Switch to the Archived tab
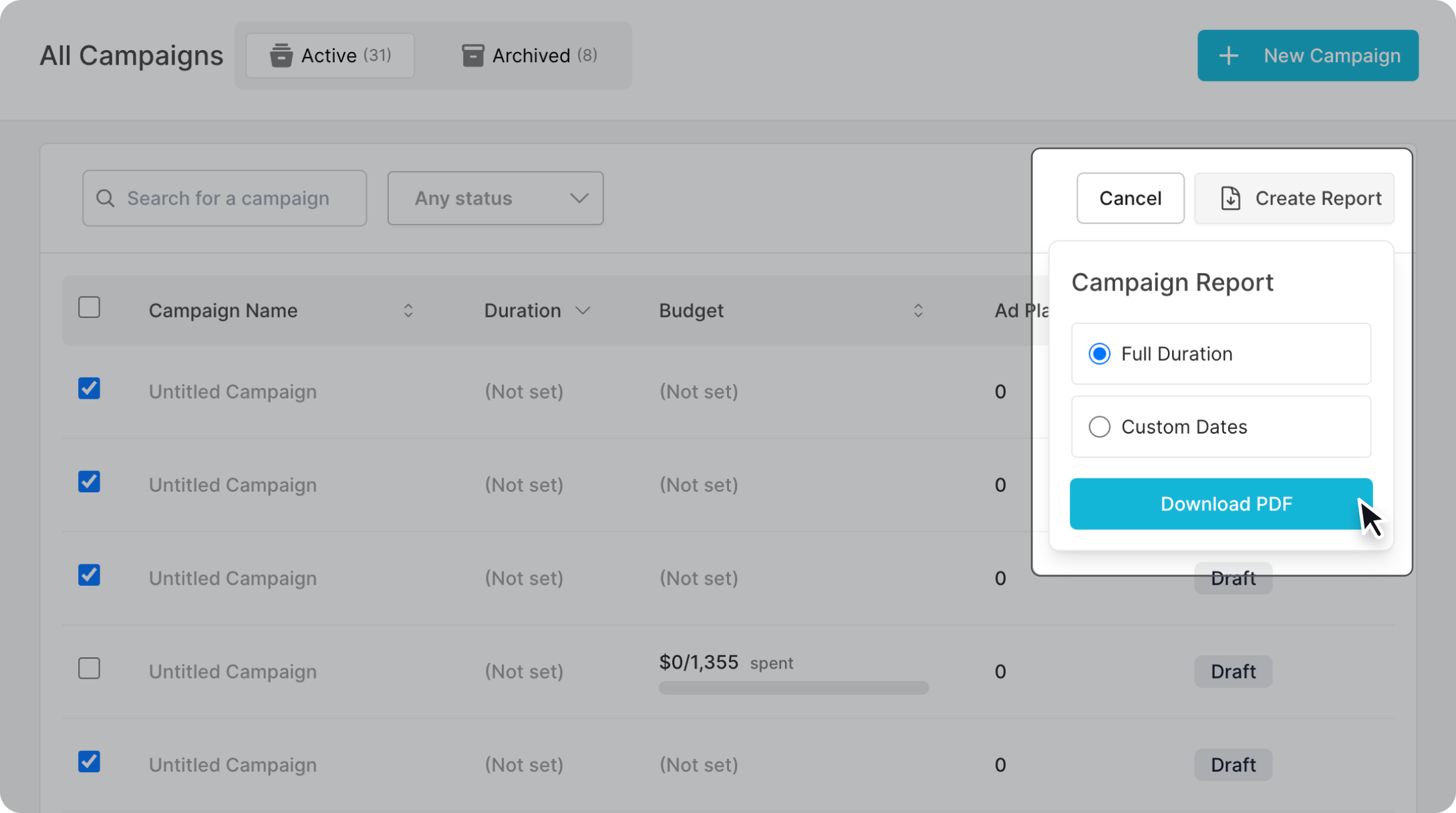 click(529, 55)
